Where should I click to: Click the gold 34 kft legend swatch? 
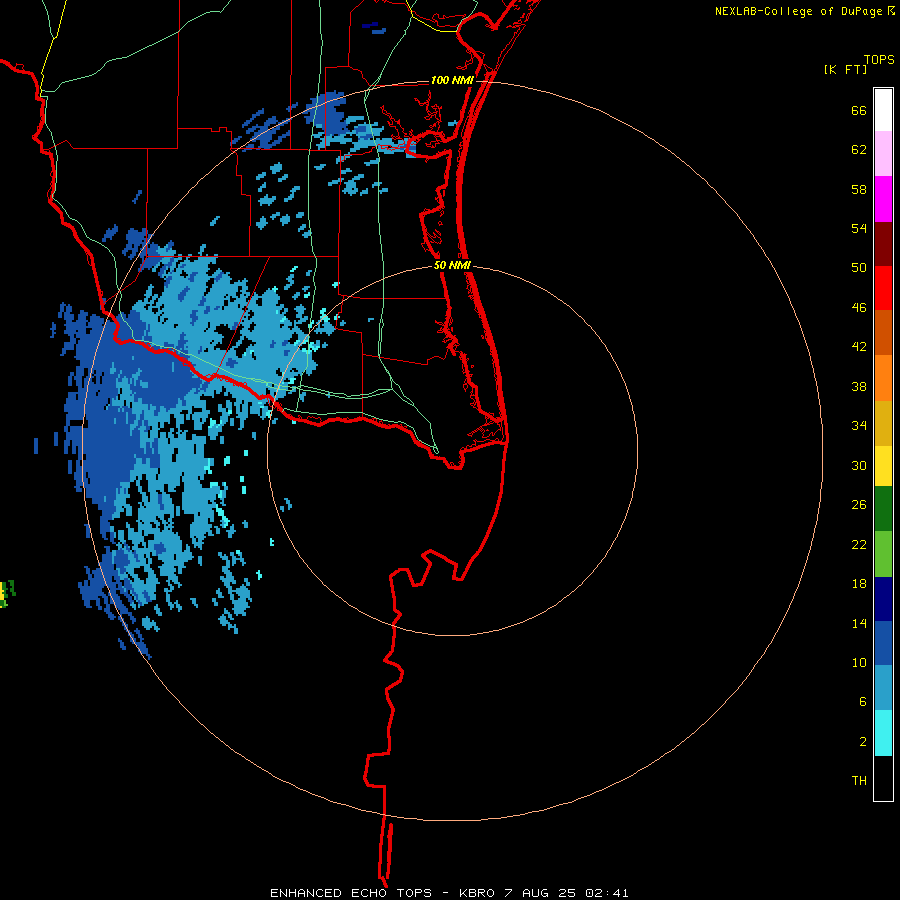pyautogui.click(x=883, y=423)
